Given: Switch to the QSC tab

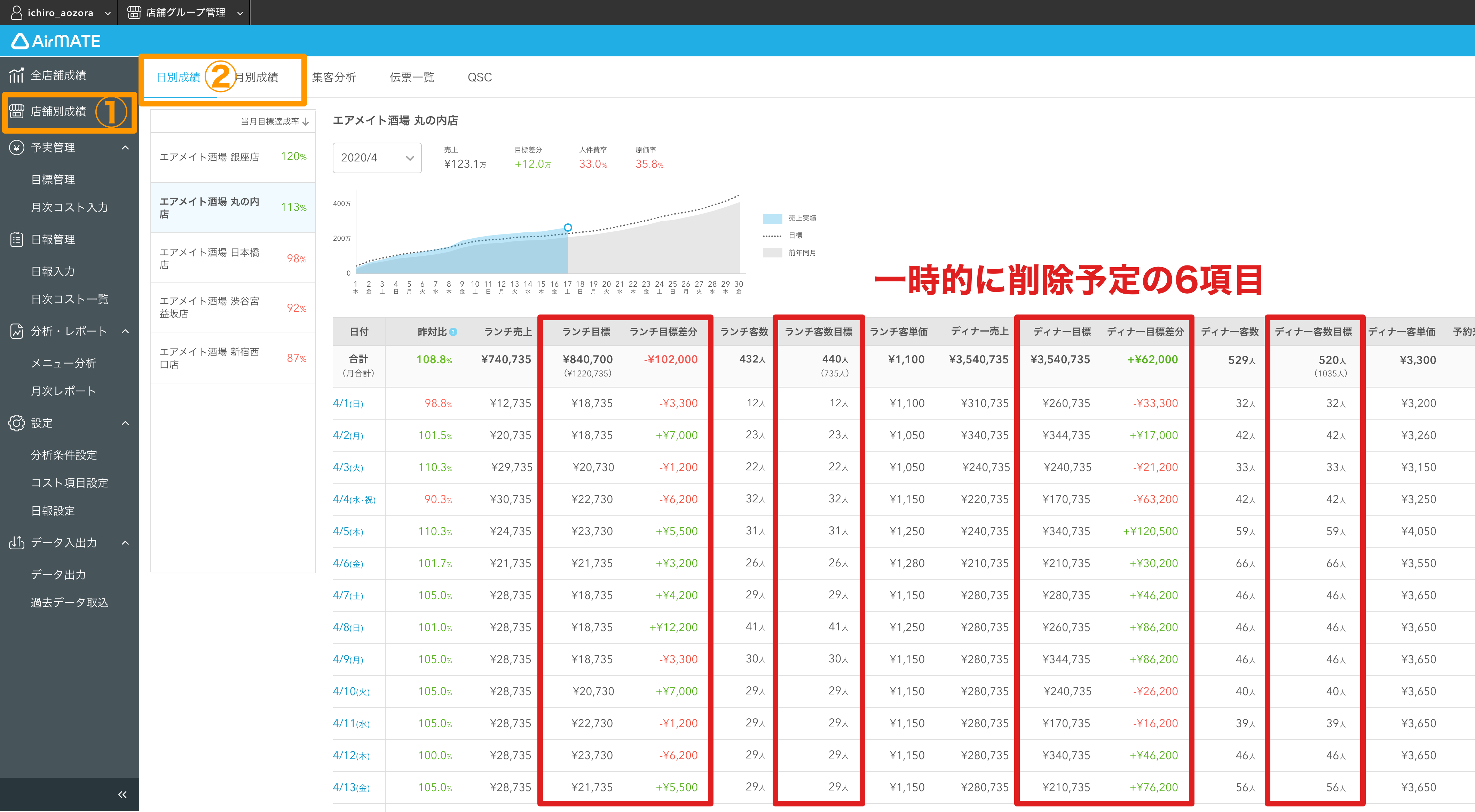Looking at the screenshot, I should (x=480, y=77).
